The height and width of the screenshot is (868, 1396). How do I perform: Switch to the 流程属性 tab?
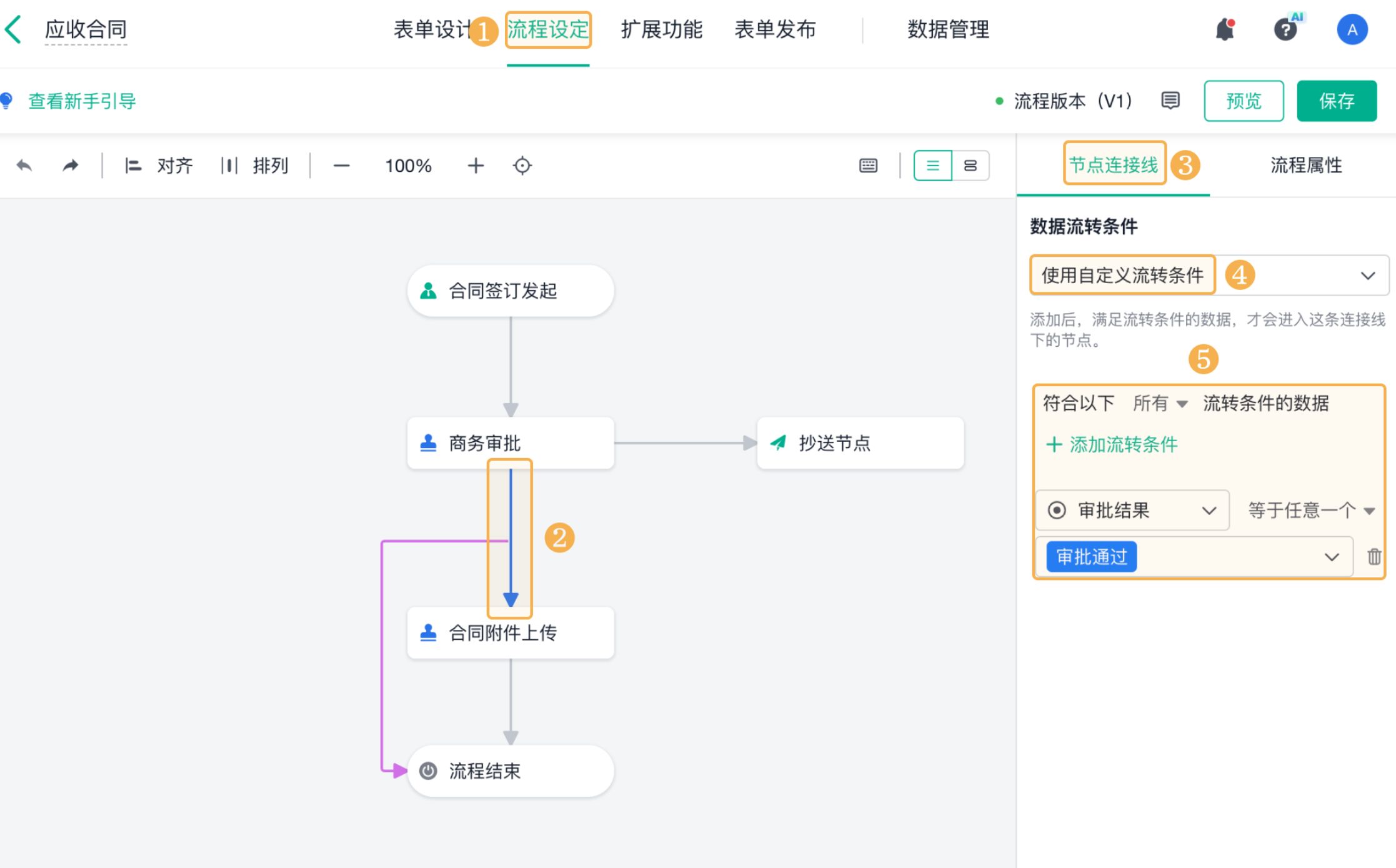[x=1305, y=166]
